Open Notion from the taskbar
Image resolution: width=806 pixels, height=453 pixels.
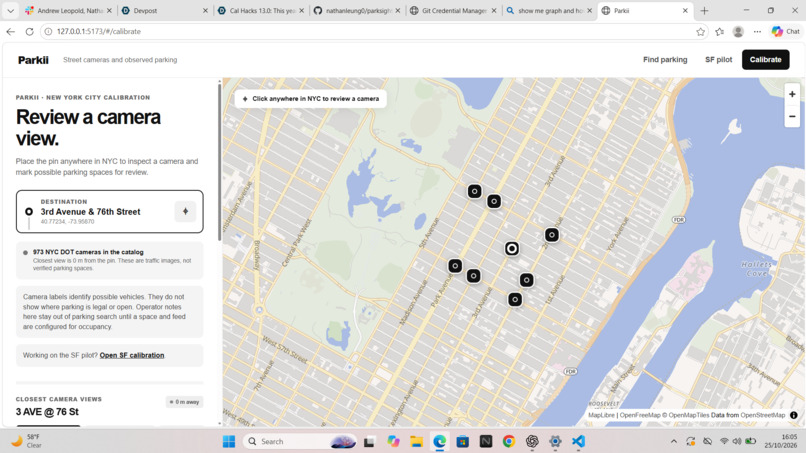tap(486, 441)
